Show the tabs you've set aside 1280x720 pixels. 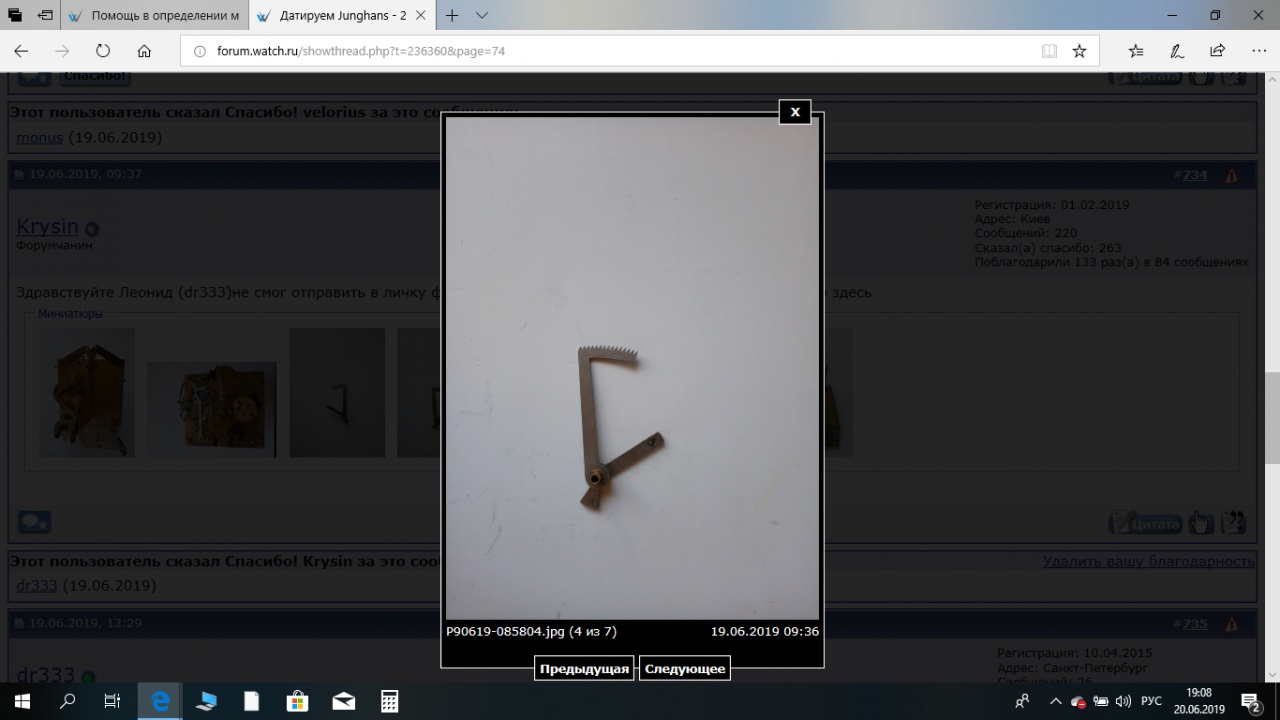point(16,16)
